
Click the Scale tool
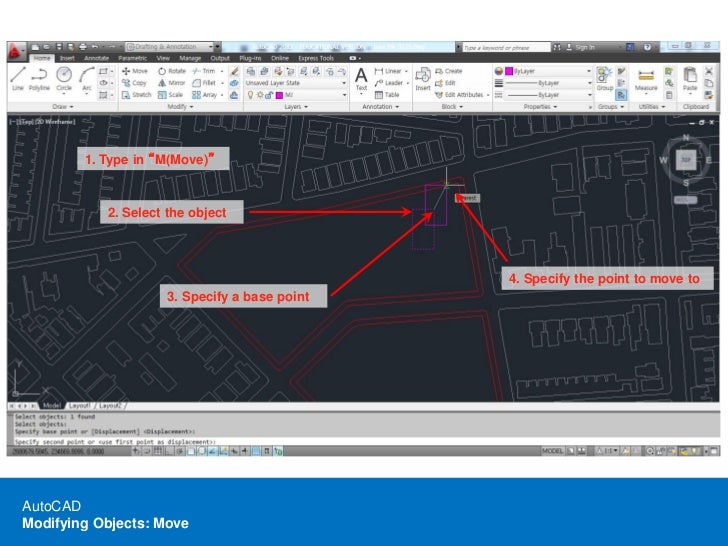pyautogui.click(x=170, y=95)
